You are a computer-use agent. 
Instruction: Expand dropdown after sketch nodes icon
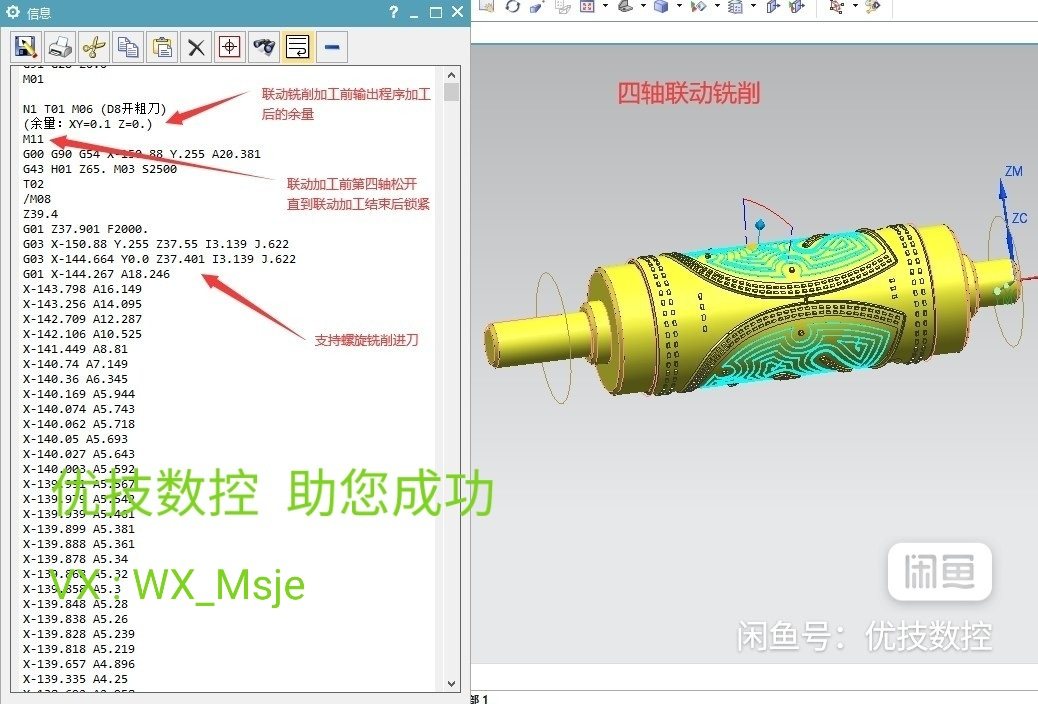point(855,6)
